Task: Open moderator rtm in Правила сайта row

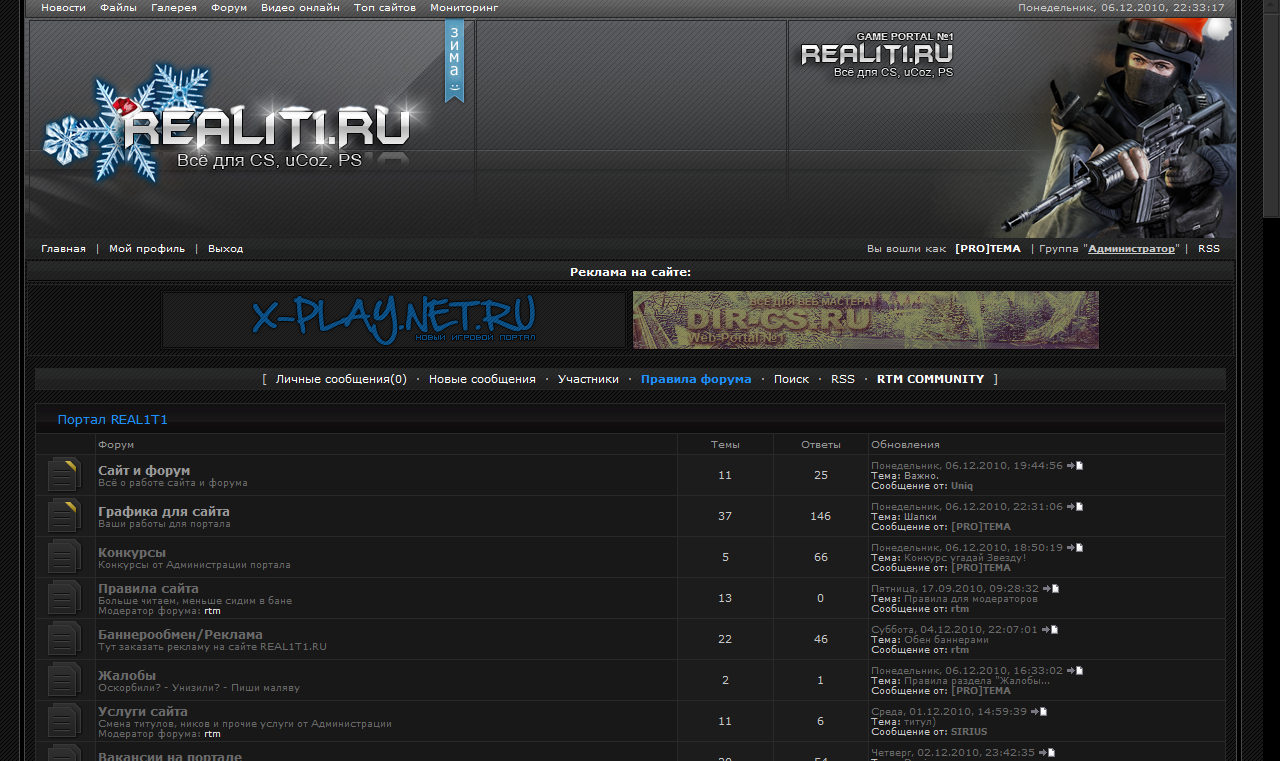Action: [x=212, y=610]
